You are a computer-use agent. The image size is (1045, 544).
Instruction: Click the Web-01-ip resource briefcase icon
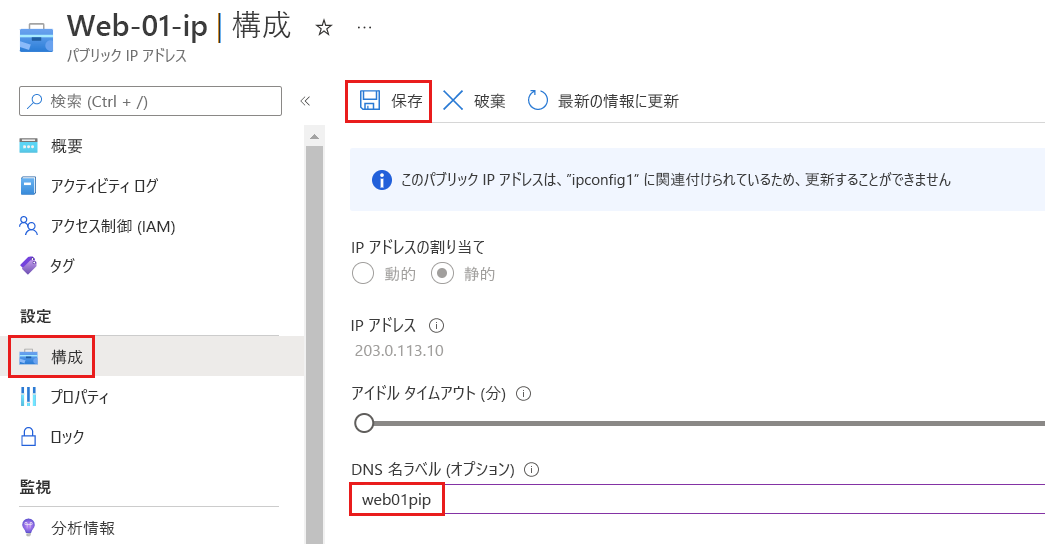point(37,37)
